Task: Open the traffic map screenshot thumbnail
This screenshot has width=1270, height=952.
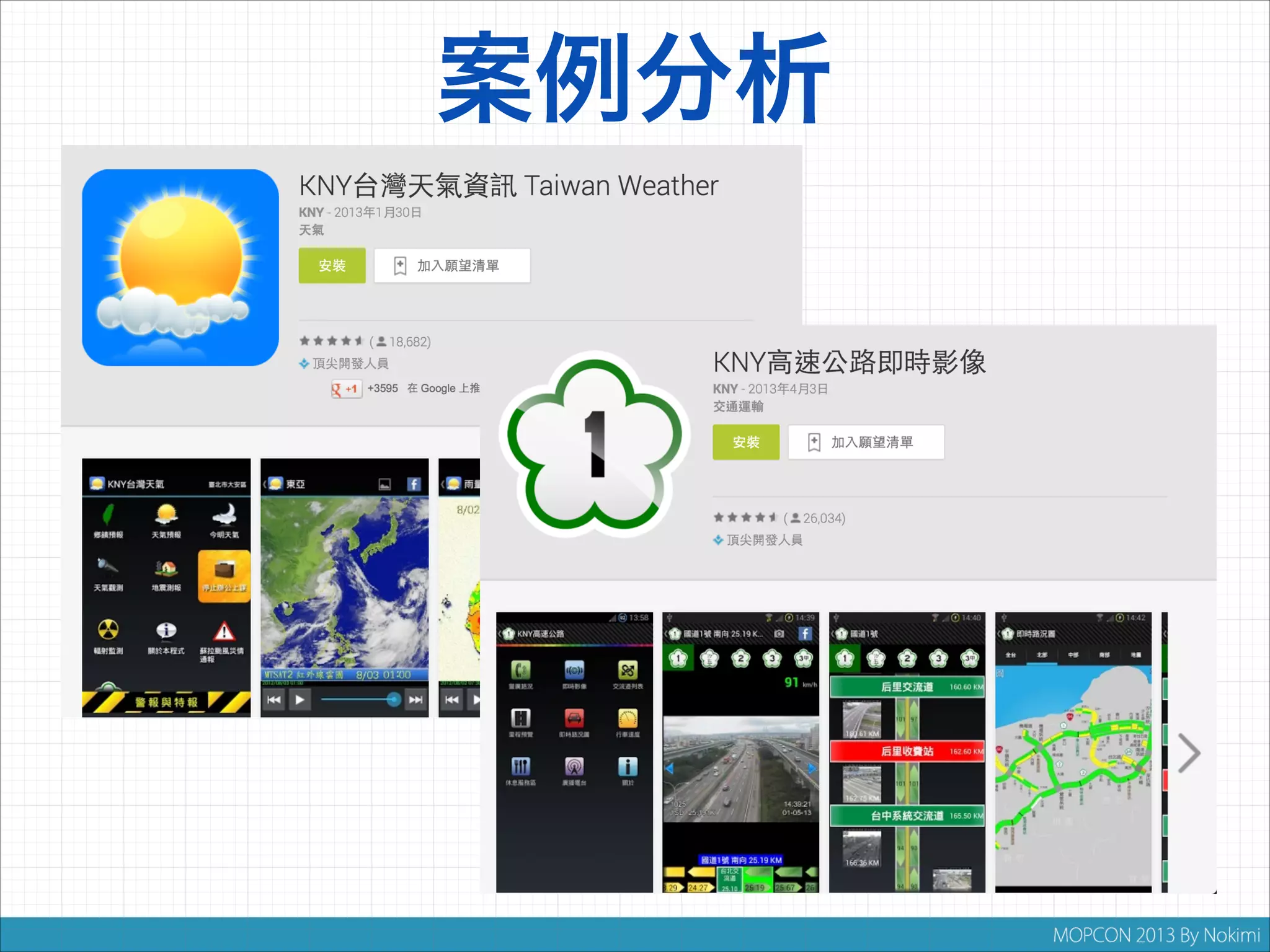Action: pos(1073,752)
